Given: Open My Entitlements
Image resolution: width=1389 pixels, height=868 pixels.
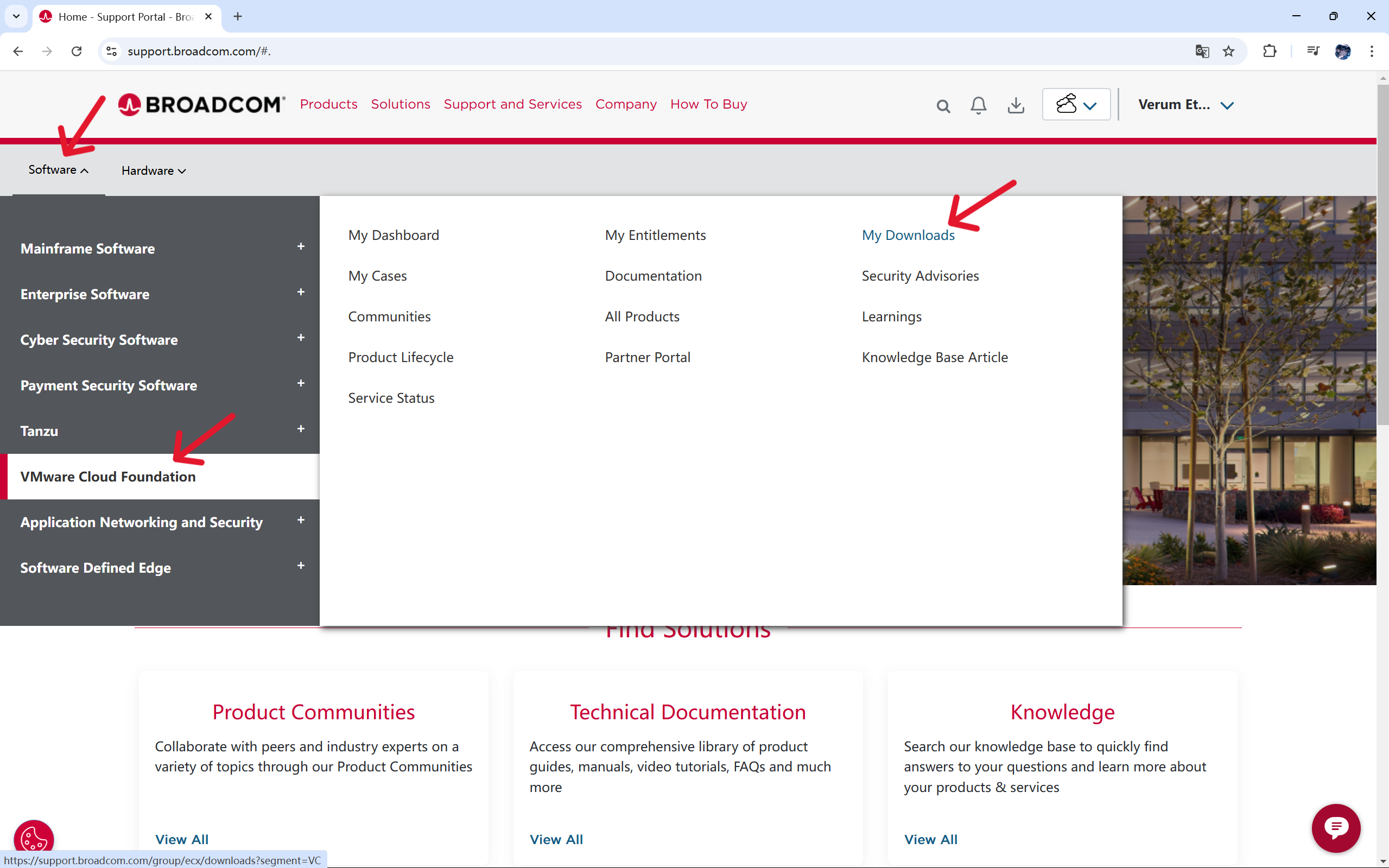Looking at the screenshot, I should pos(655,236).
